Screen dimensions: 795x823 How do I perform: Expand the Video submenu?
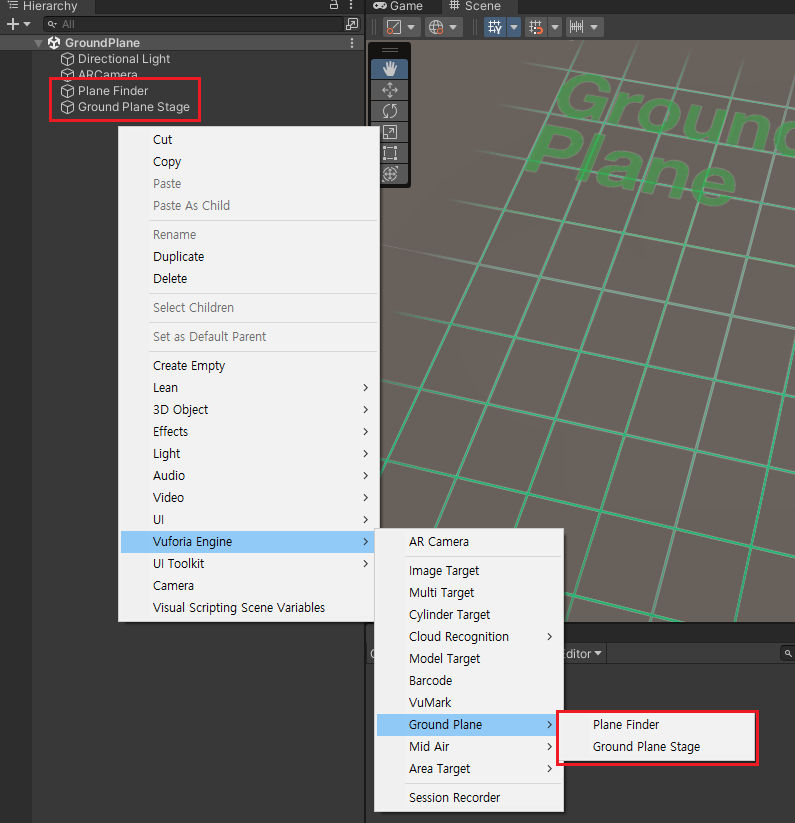pos(247,498)
